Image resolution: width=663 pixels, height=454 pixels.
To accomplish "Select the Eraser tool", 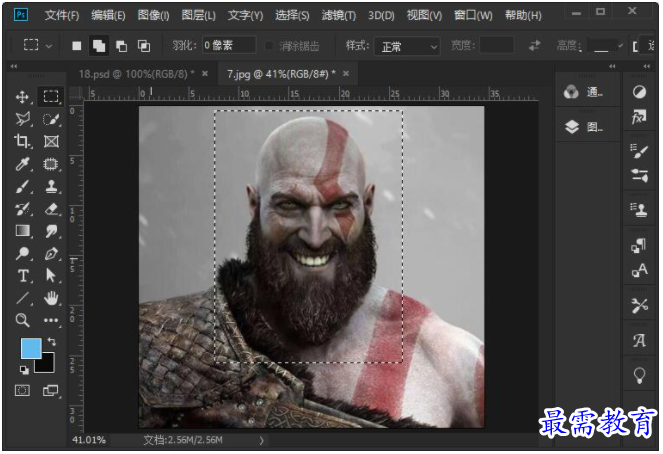I will pyautogui.click(x=51, y=209).
